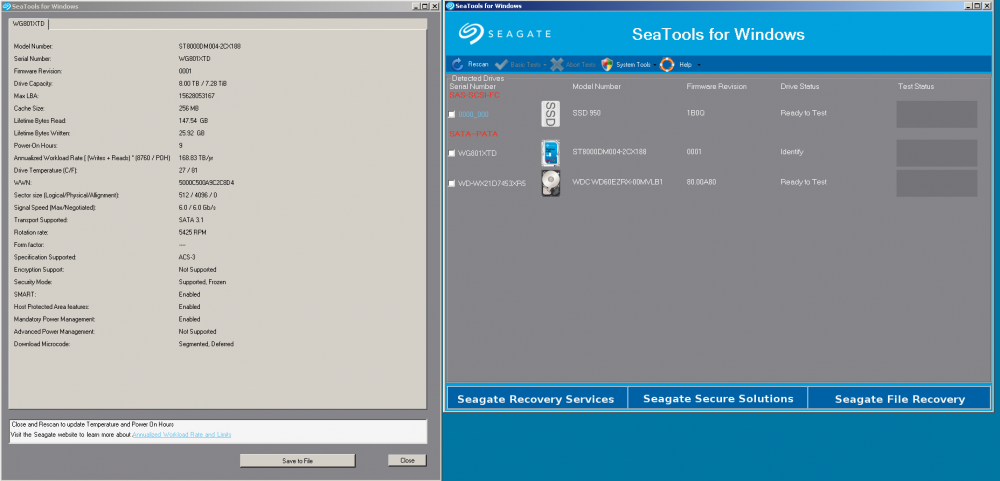Click the Rescan circular arrow icon
The image size is (1000, 481).
pyautogui.click(x=457, y=64)
